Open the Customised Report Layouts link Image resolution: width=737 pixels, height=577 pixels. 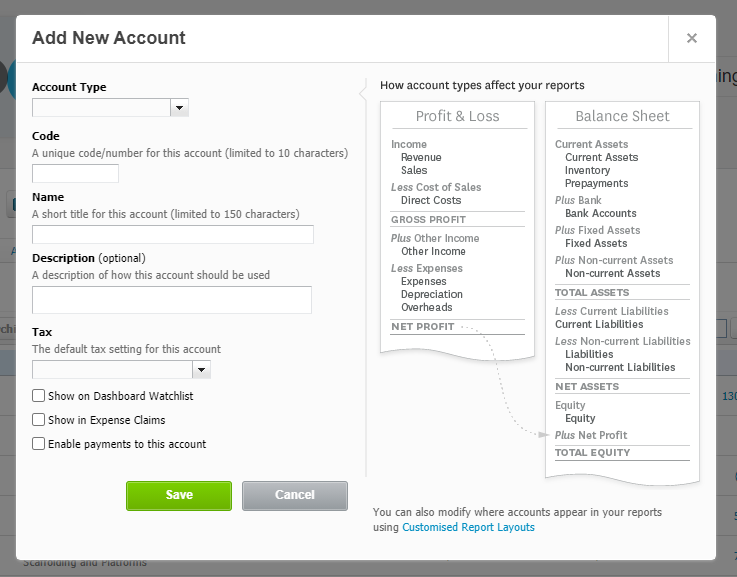(x=468, y=527)
